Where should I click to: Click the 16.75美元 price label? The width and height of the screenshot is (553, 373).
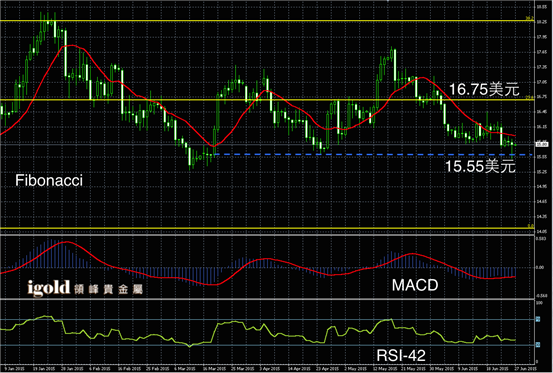click(484, 89)
